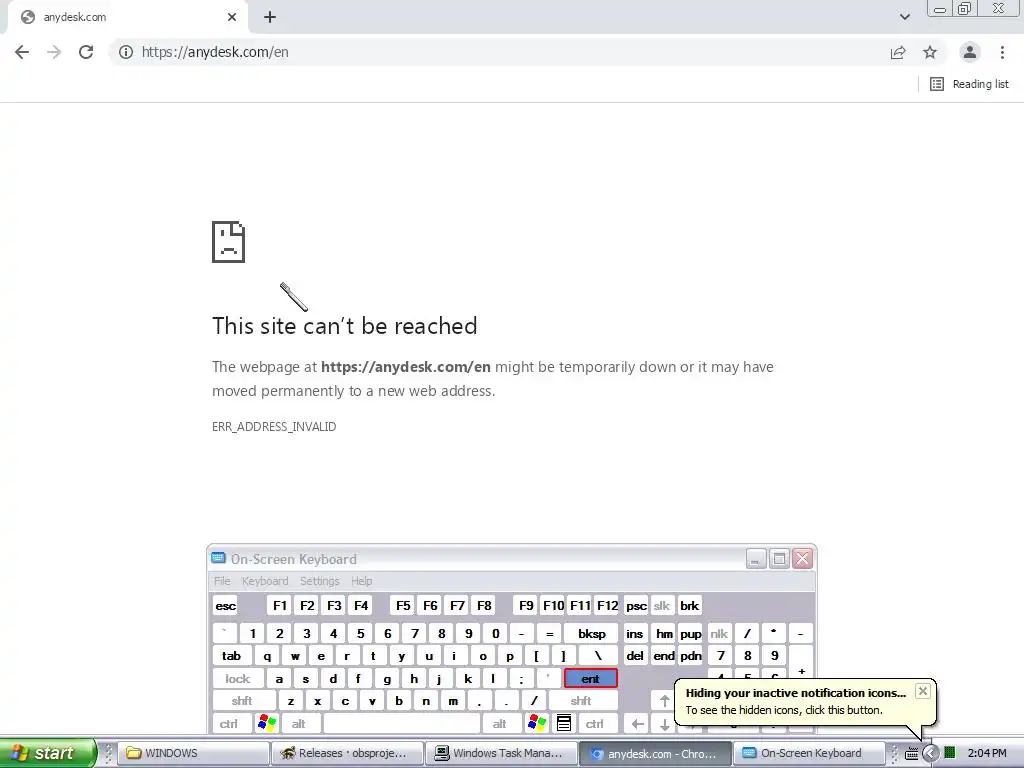Click the ent key on On-Screen Keyboard

coord(590,679)
